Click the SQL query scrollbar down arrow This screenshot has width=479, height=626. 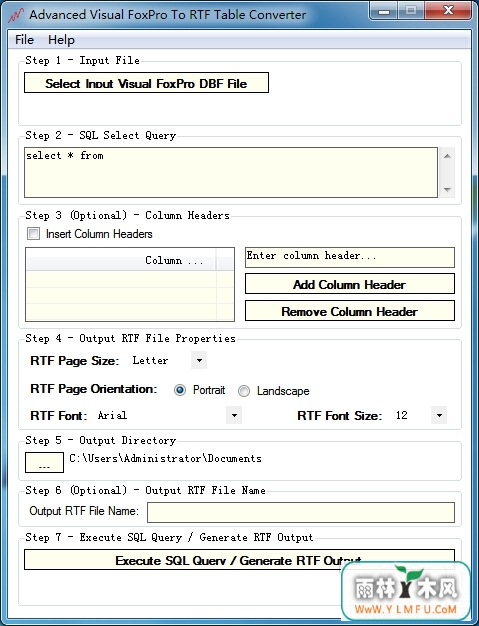point(447,190)
